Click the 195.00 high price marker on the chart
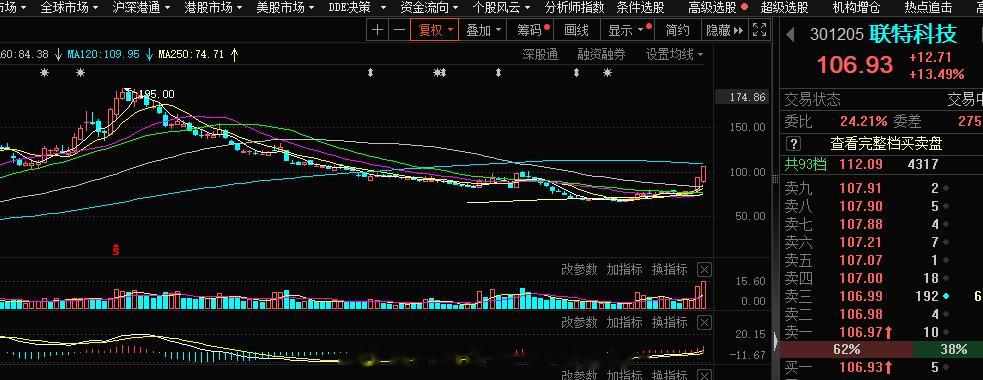983x380 pixels. 155,95
